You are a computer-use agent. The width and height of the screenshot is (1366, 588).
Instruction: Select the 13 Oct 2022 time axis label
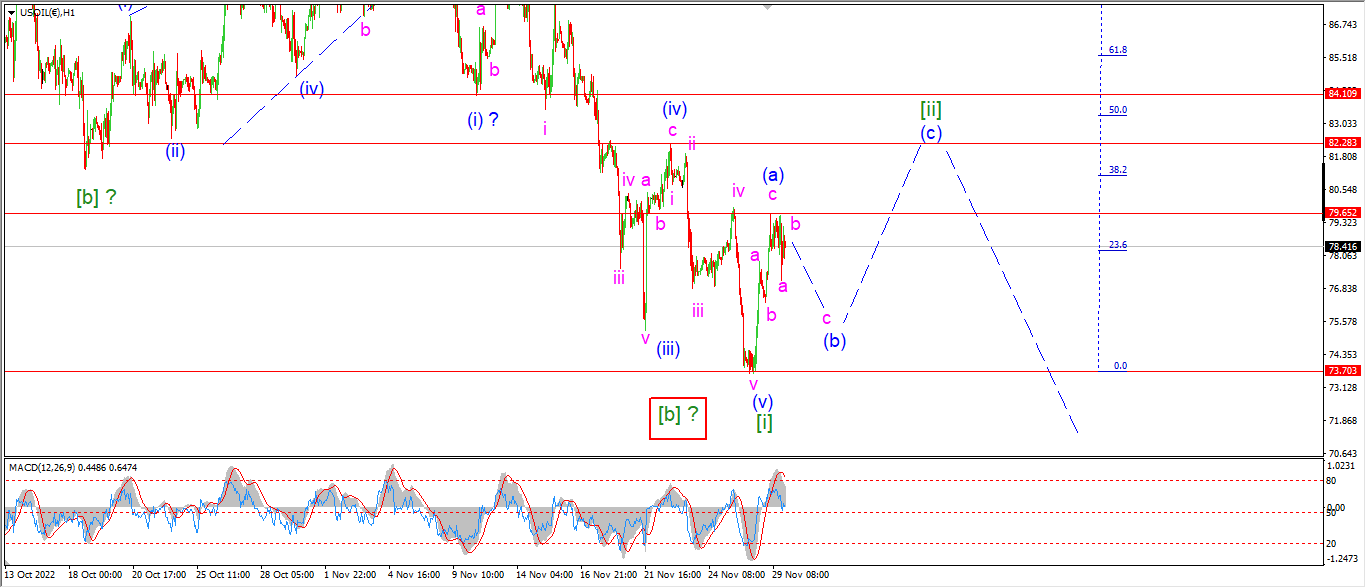coord(30,576)
